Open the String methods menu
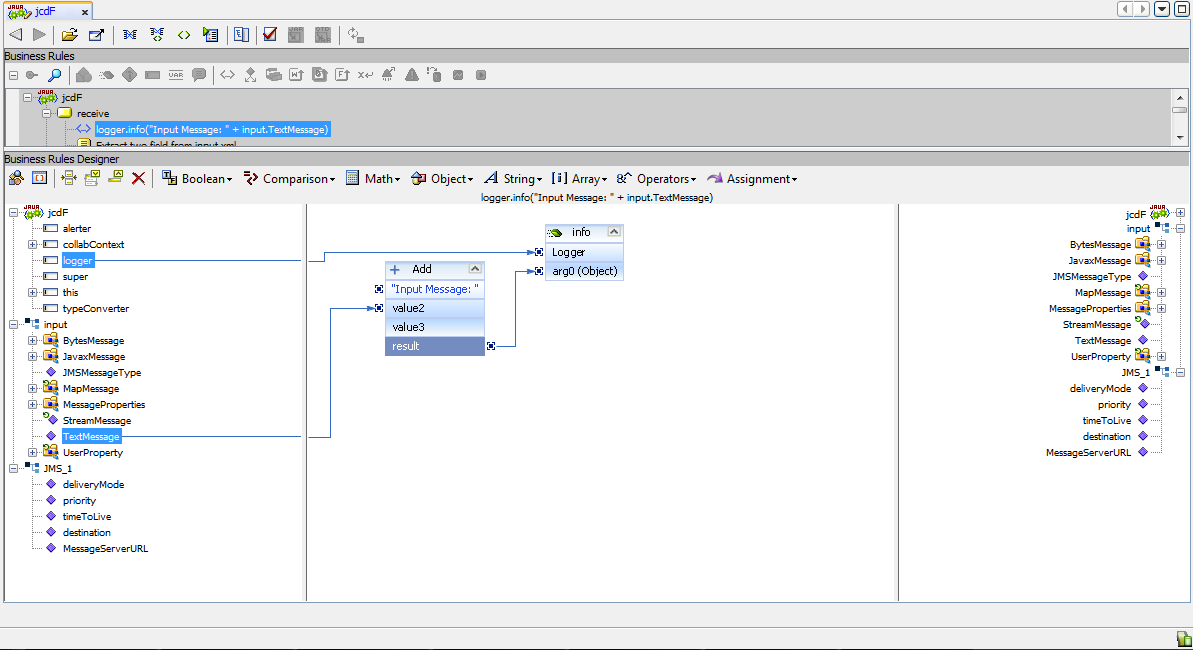The width and height of the screenshot is (1193, 650). point(513,179)
